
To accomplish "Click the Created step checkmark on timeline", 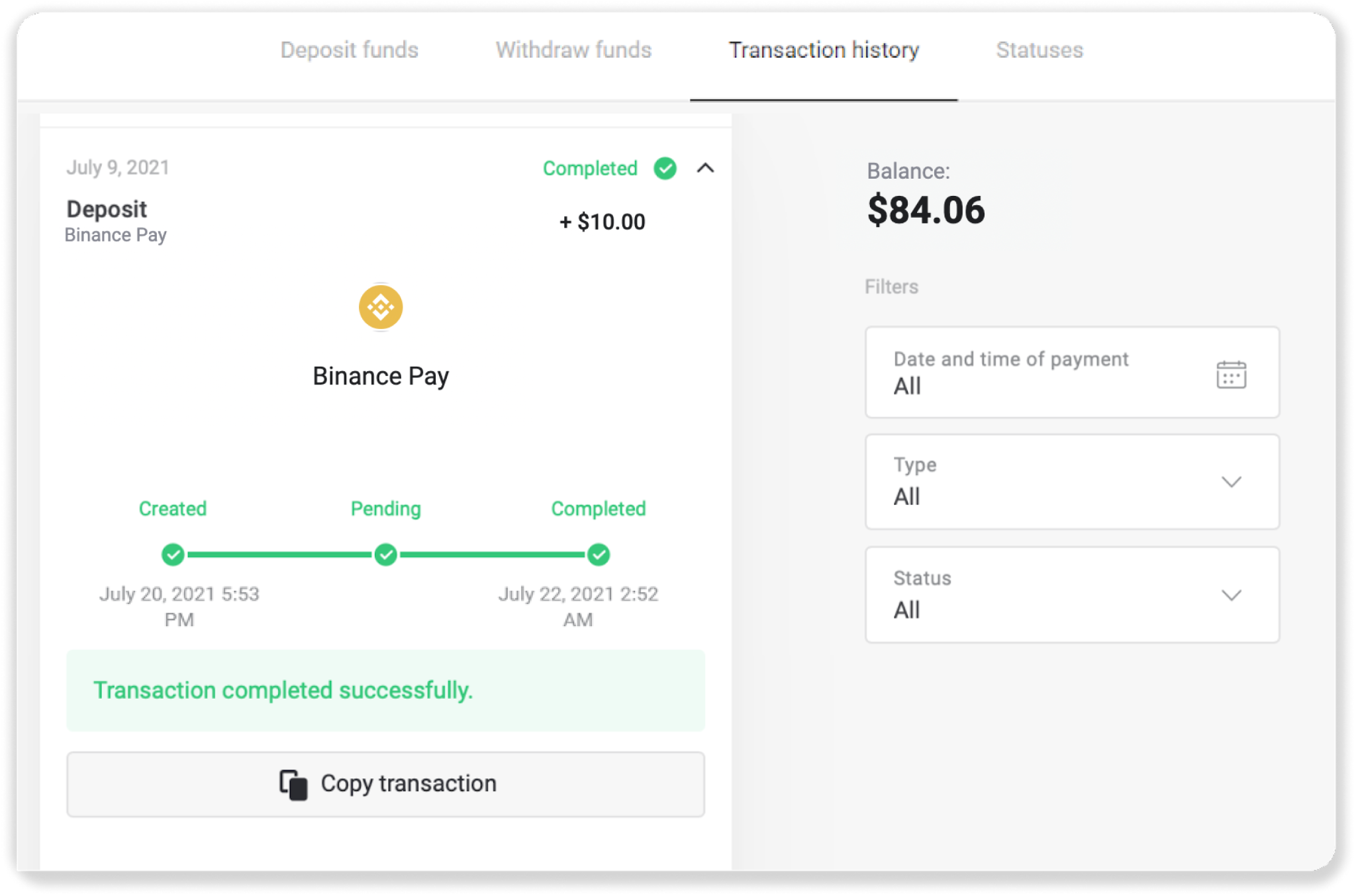I will pyautogui.click(x=173, y=555).
